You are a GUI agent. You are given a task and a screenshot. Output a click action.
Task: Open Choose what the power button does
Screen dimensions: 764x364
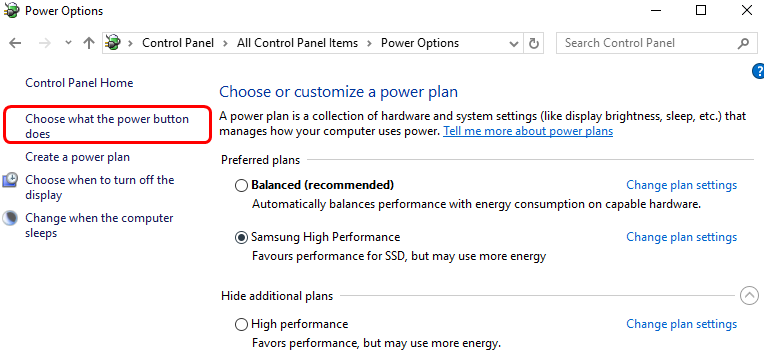point(107,126)
